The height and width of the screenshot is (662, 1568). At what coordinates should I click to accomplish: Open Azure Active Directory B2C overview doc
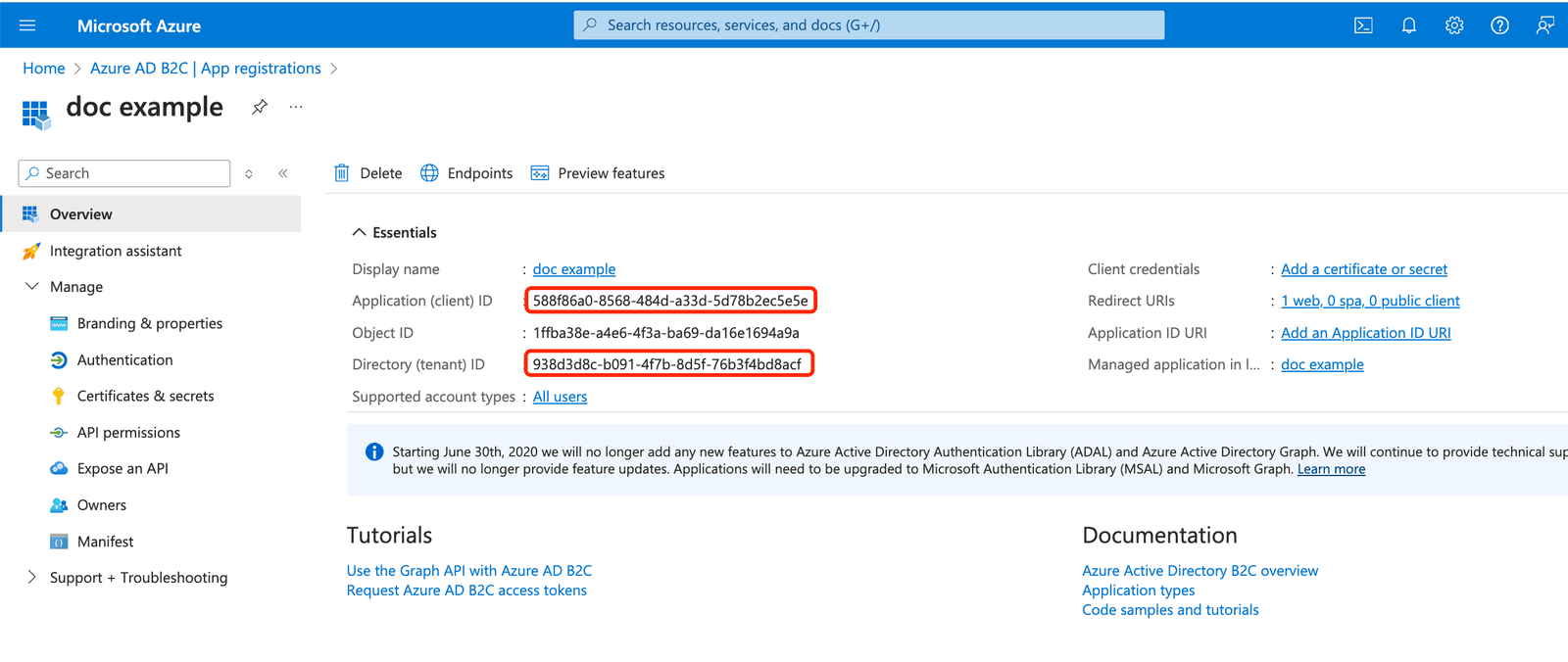tap(1200, 571)
